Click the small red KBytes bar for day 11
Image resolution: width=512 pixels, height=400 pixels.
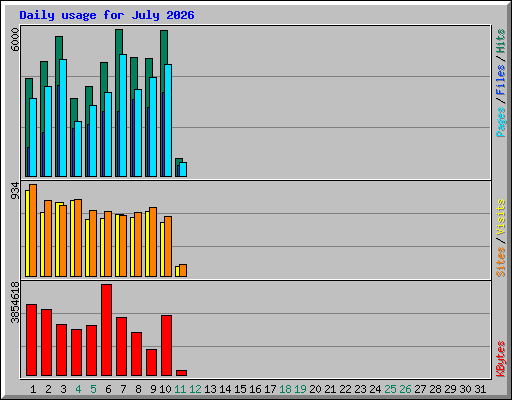point(181,373)
